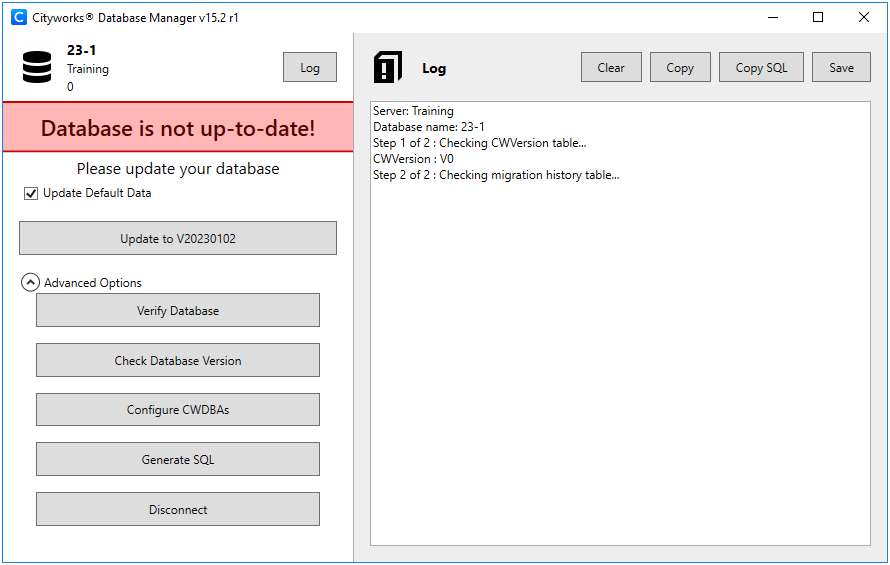Open the Log button under the database name
The height and width of the screenshot is (565, 890).
(310, 68)
